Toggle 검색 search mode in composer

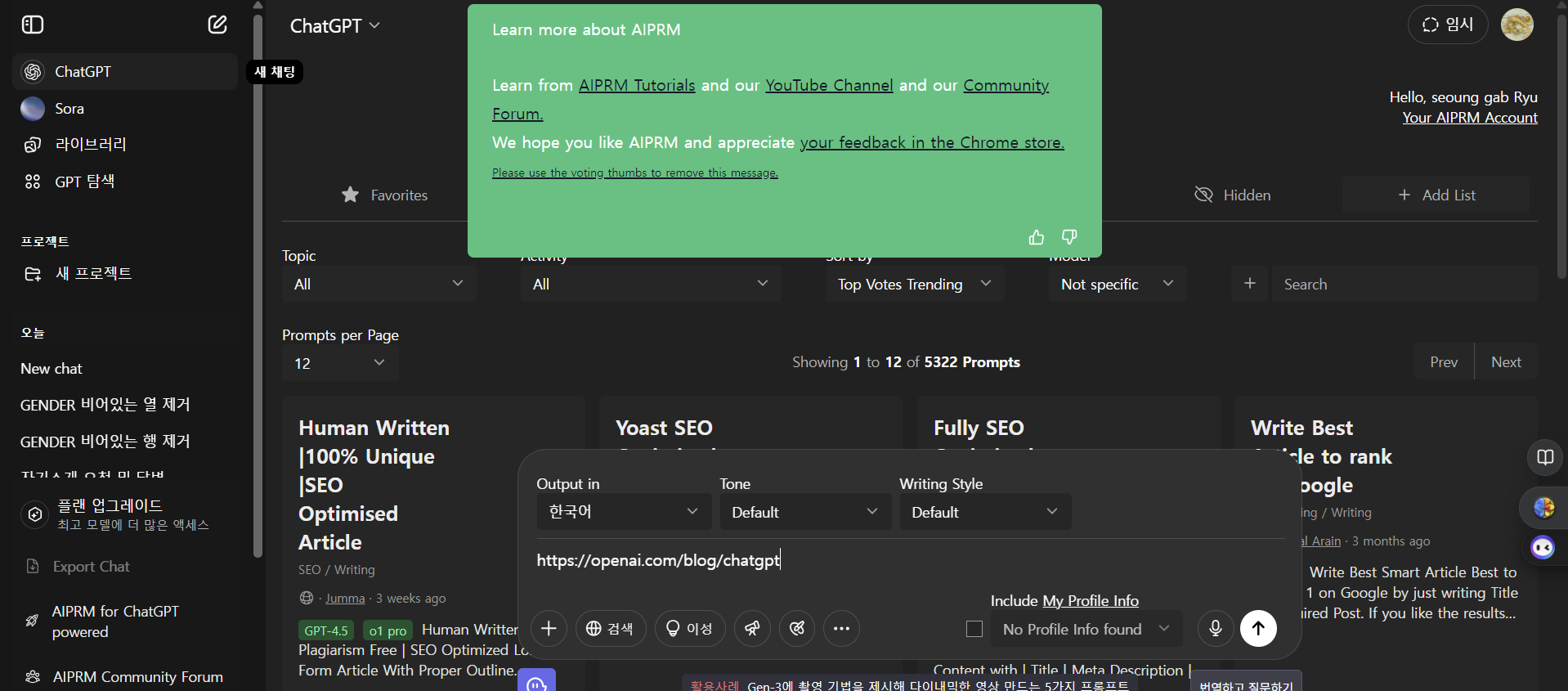click(611, 628)
